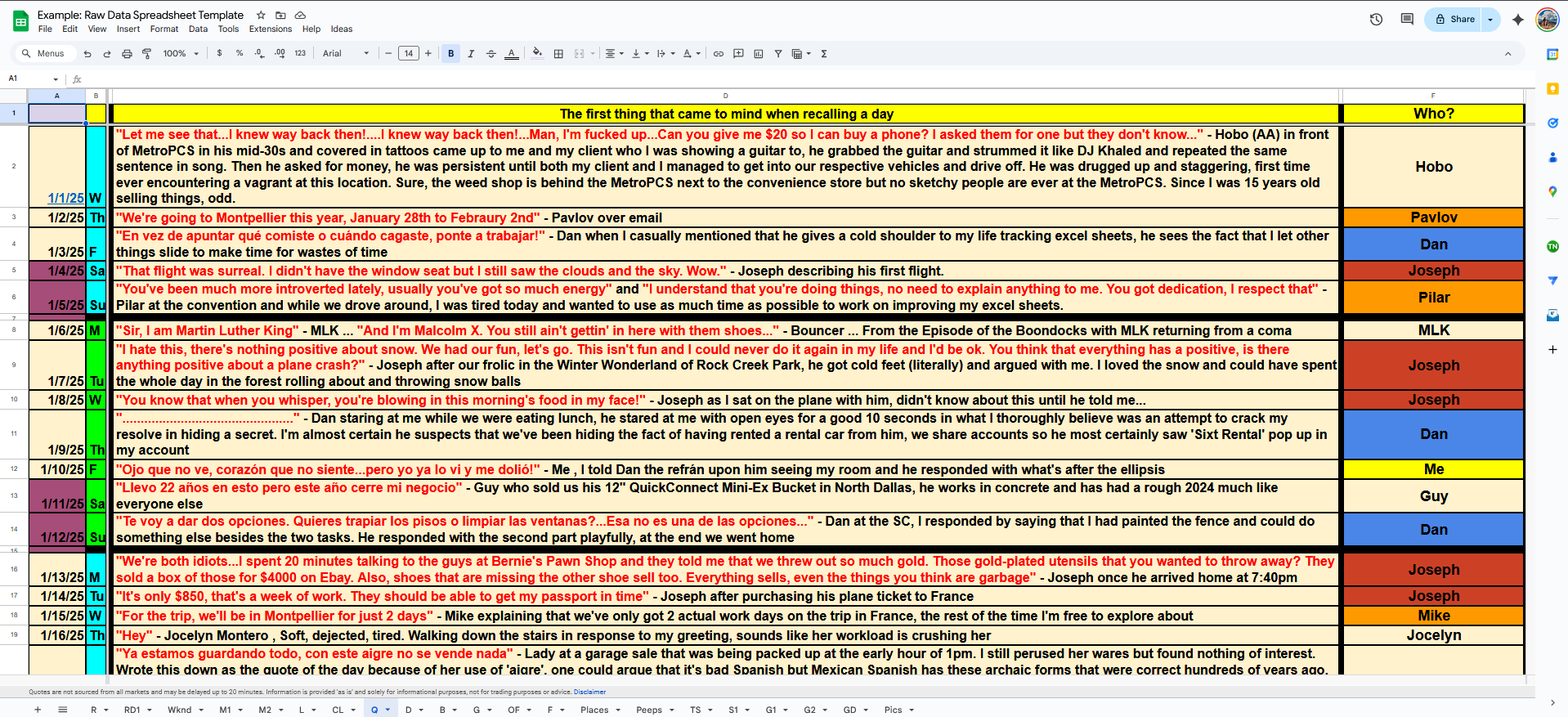Screen dimensions: 1568x717
Task: Open the Arial font dropdown
Action: point(345,54)
